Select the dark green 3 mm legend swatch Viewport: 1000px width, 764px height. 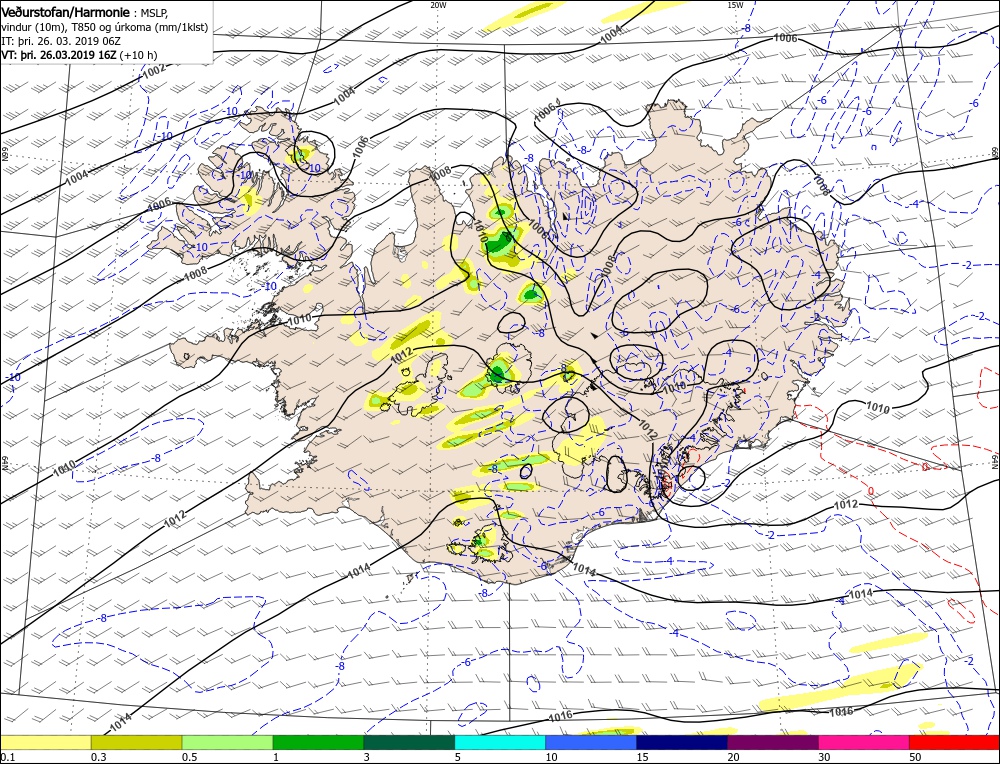[409, 742]
